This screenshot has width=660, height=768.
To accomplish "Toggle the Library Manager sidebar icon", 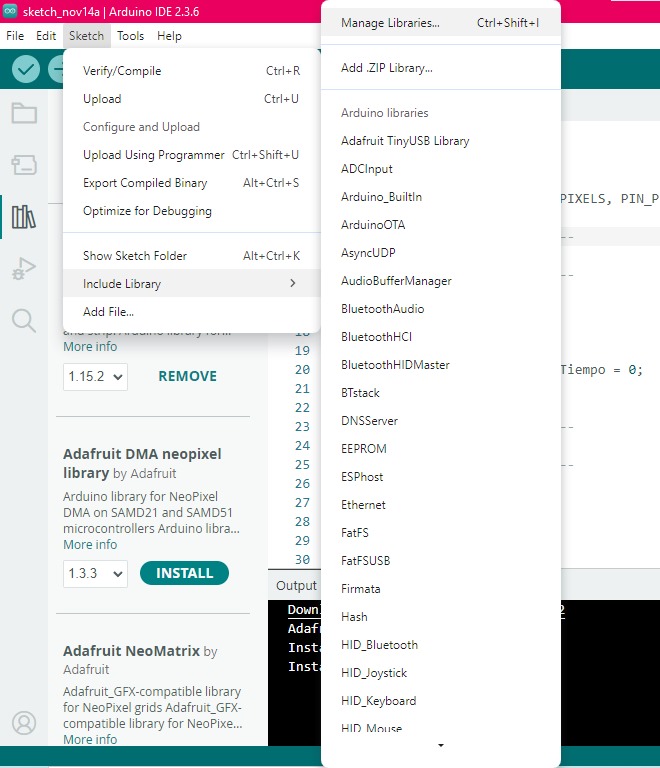I will click(x=24, y=216).
